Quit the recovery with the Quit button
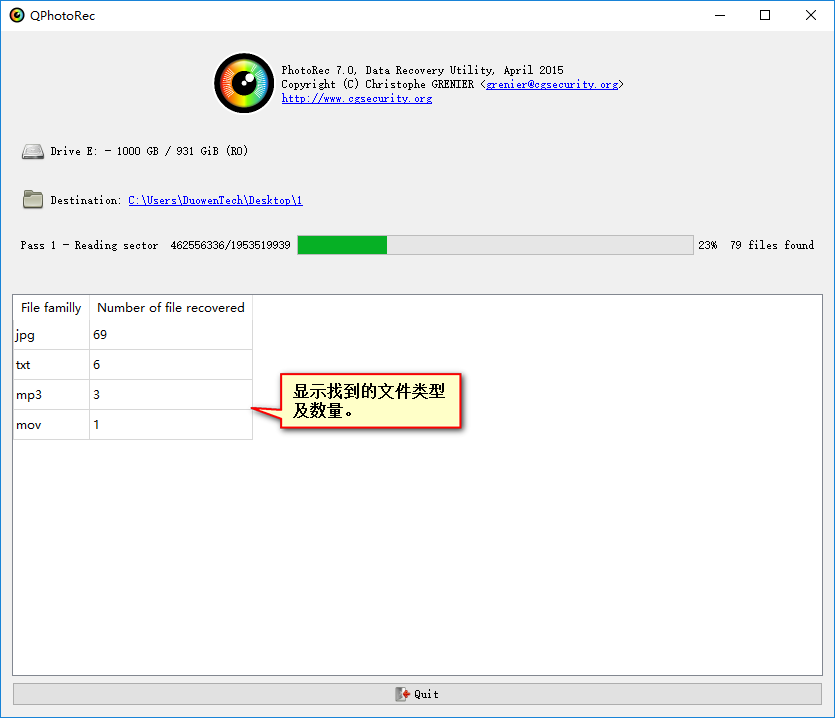This screenshot has width=835, height=718. coord(418,694)
